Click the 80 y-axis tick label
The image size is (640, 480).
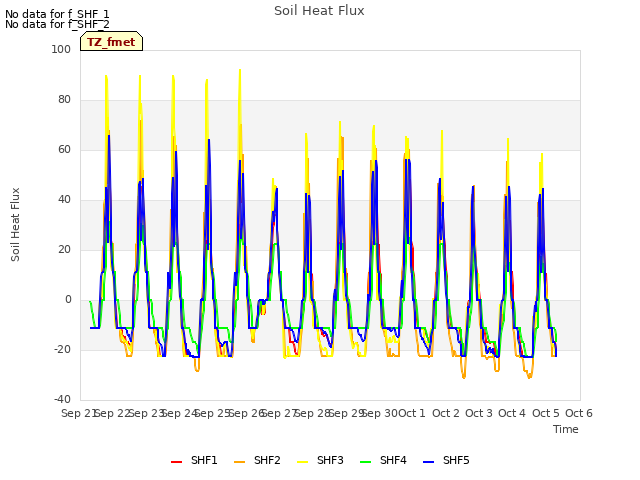pos(64,100)
